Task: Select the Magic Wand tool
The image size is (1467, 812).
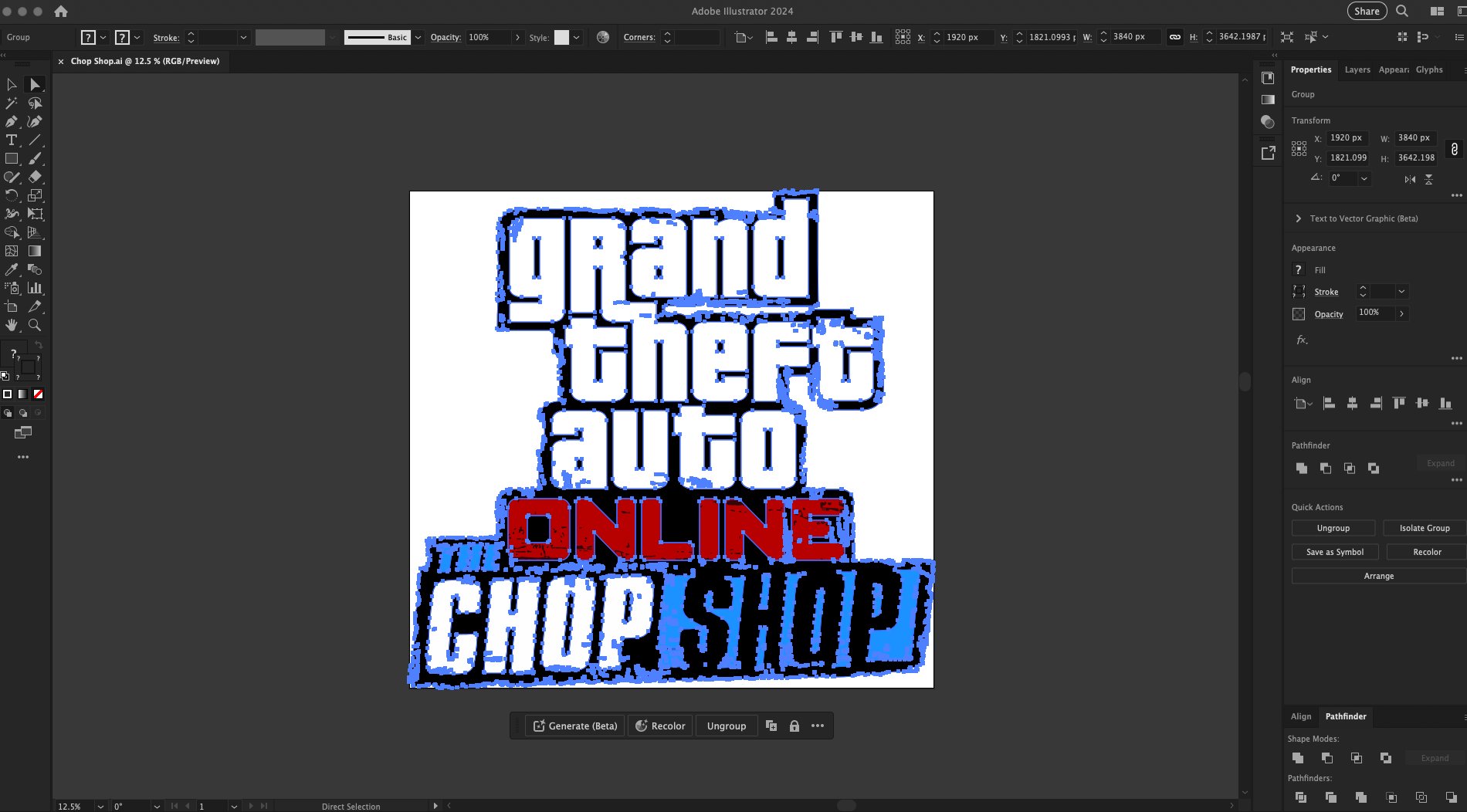Action: (x=12, y=103)
